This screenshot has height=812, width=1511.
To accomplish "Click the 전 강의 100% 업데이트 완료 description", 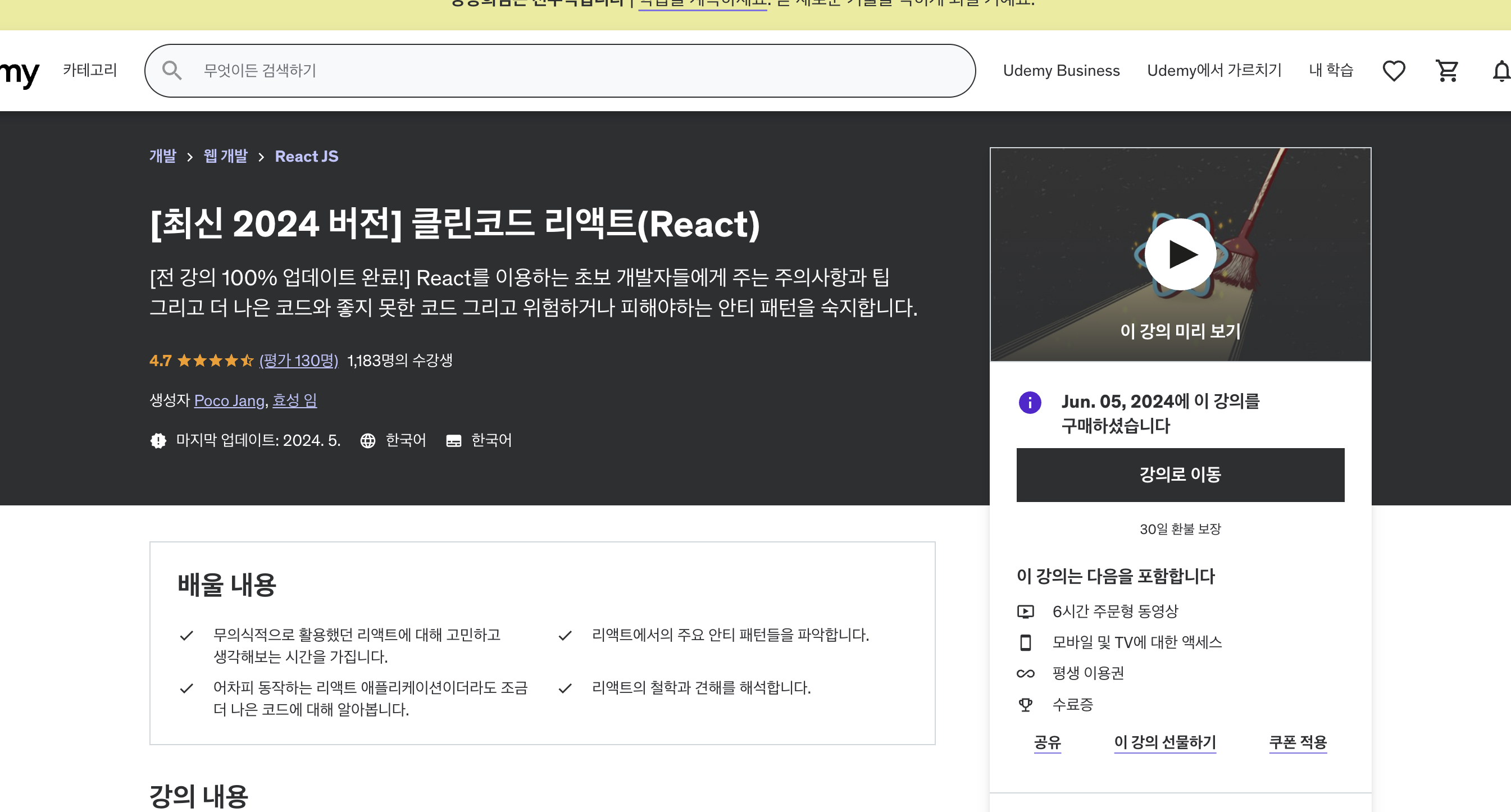I will coord(534,293).
